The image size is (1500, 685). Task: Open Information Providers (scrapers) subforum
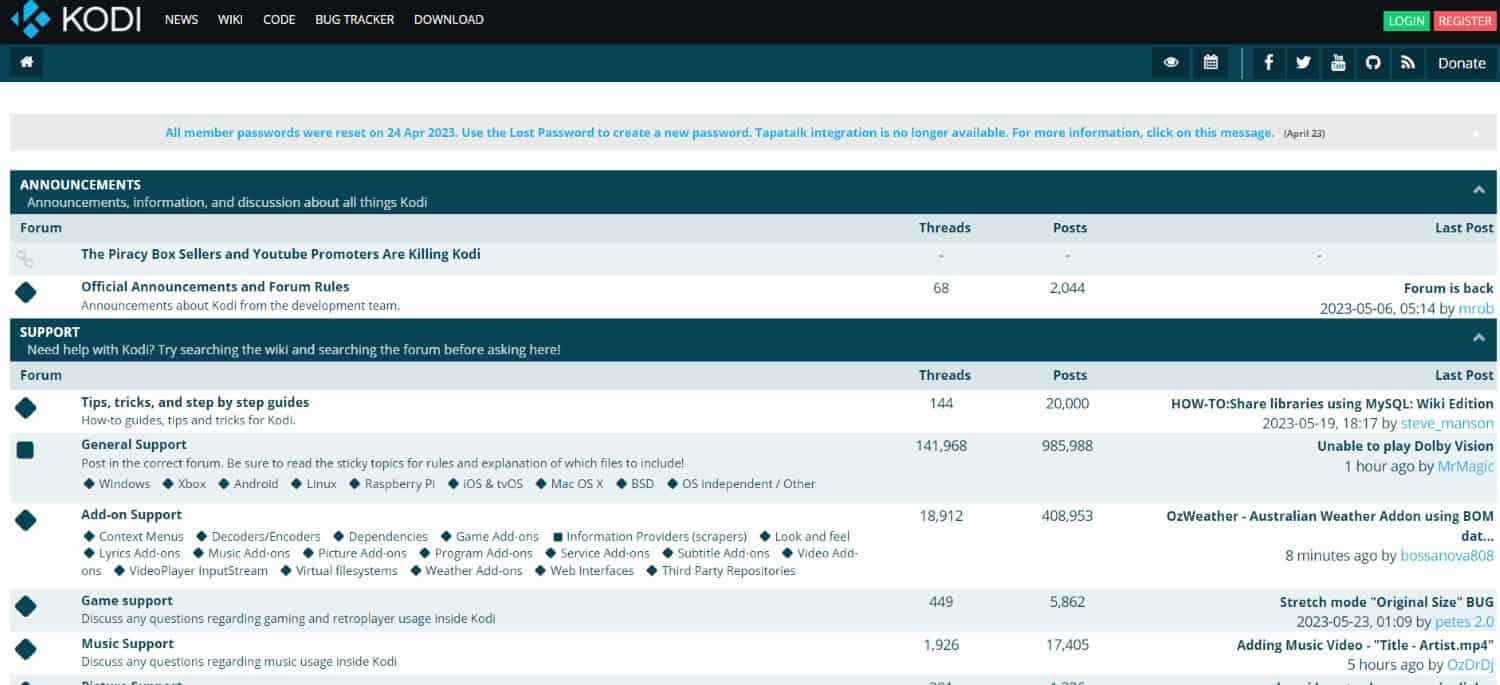(657, 536)
